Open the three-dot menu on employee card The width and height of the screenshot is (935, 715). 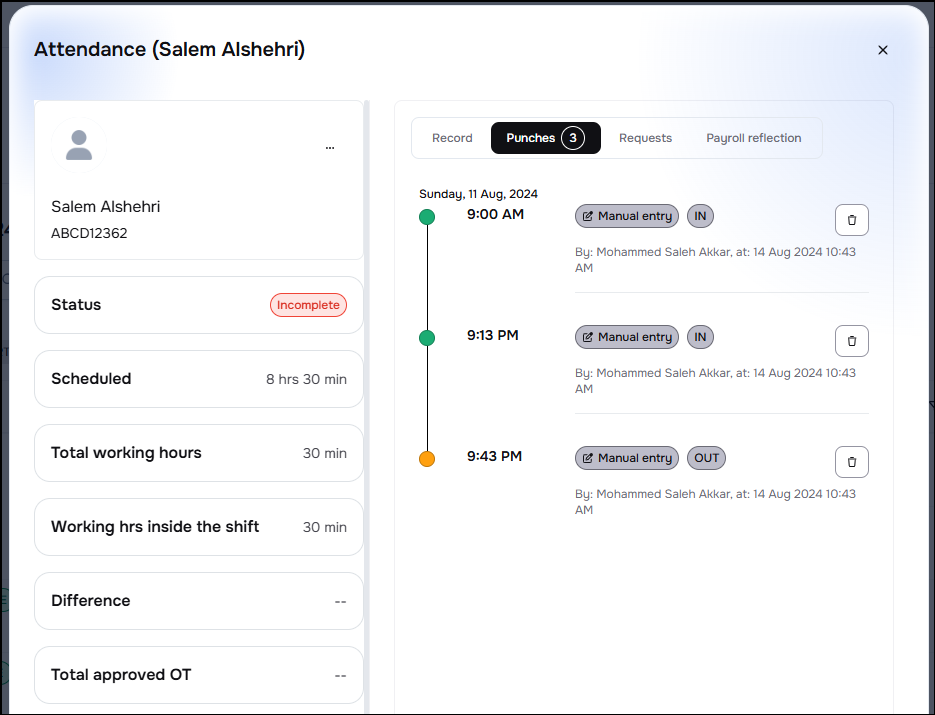click(330, 147)
